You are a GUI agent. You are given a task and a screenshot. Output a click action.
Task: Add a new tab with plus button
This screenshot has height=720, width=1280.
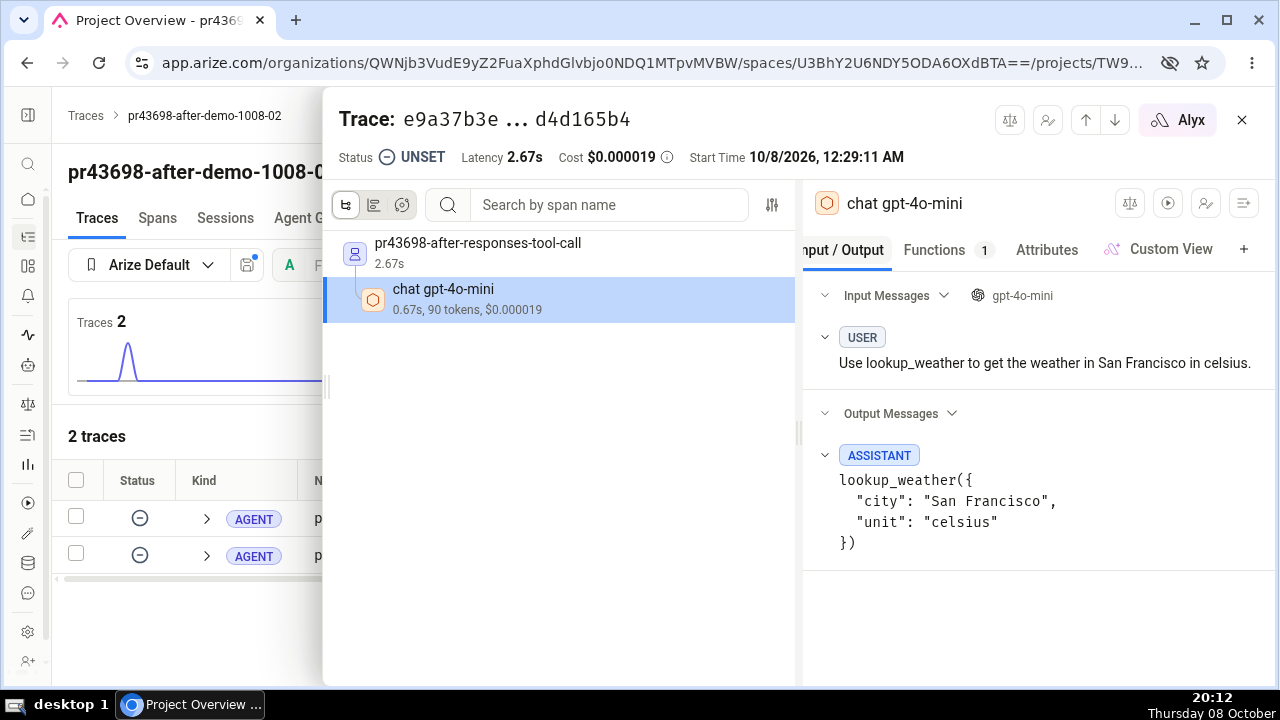[x=1244, y=249]
